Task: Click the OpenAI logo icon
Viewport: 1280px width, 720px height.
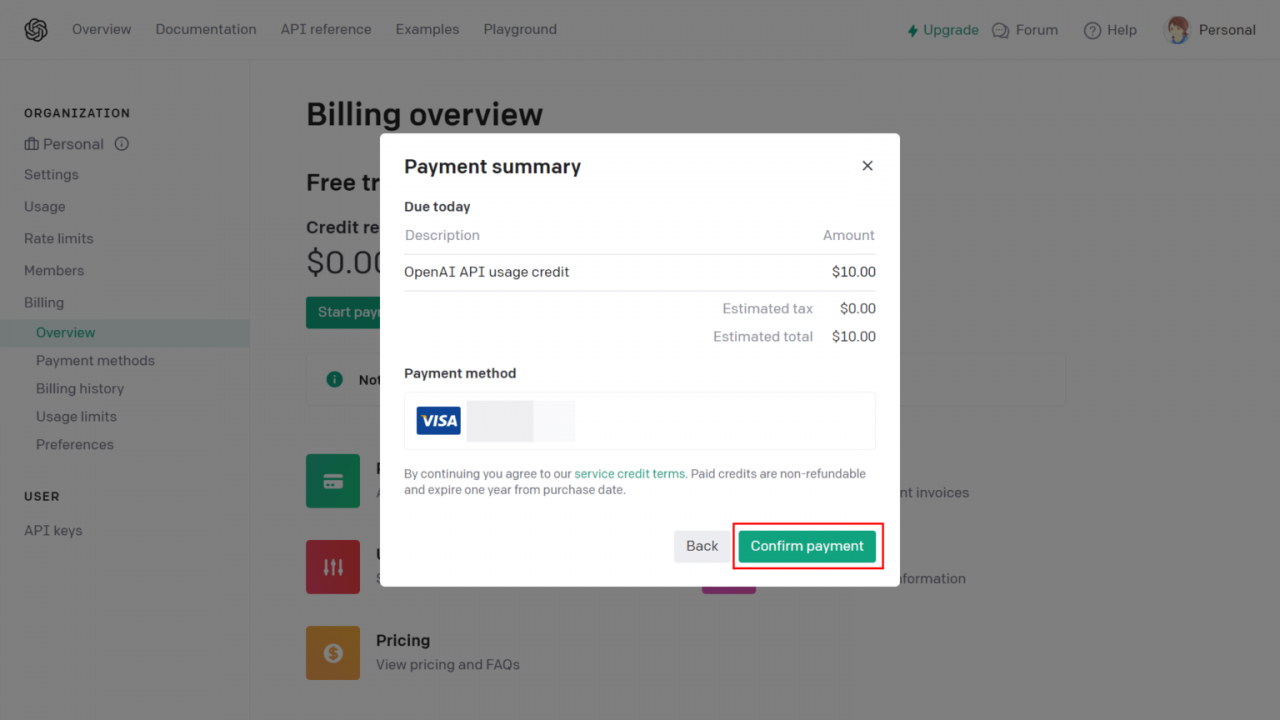Action: tap(36, 30)
